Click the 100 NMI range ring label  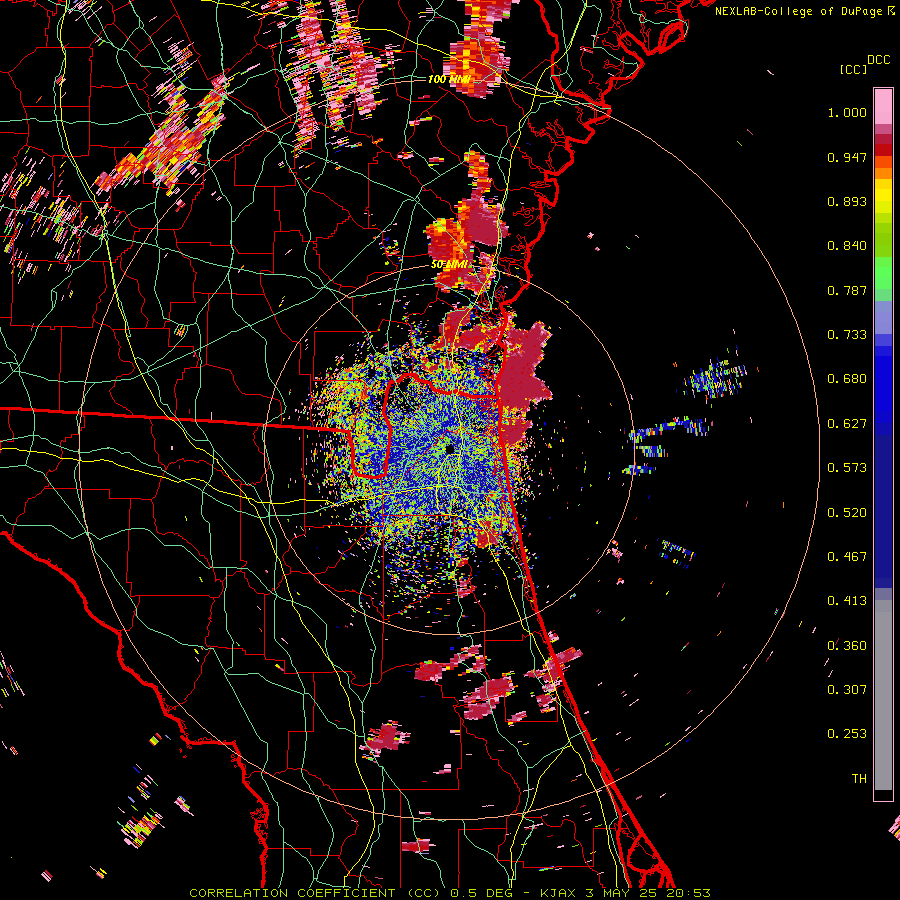click(x=449, y=79)
